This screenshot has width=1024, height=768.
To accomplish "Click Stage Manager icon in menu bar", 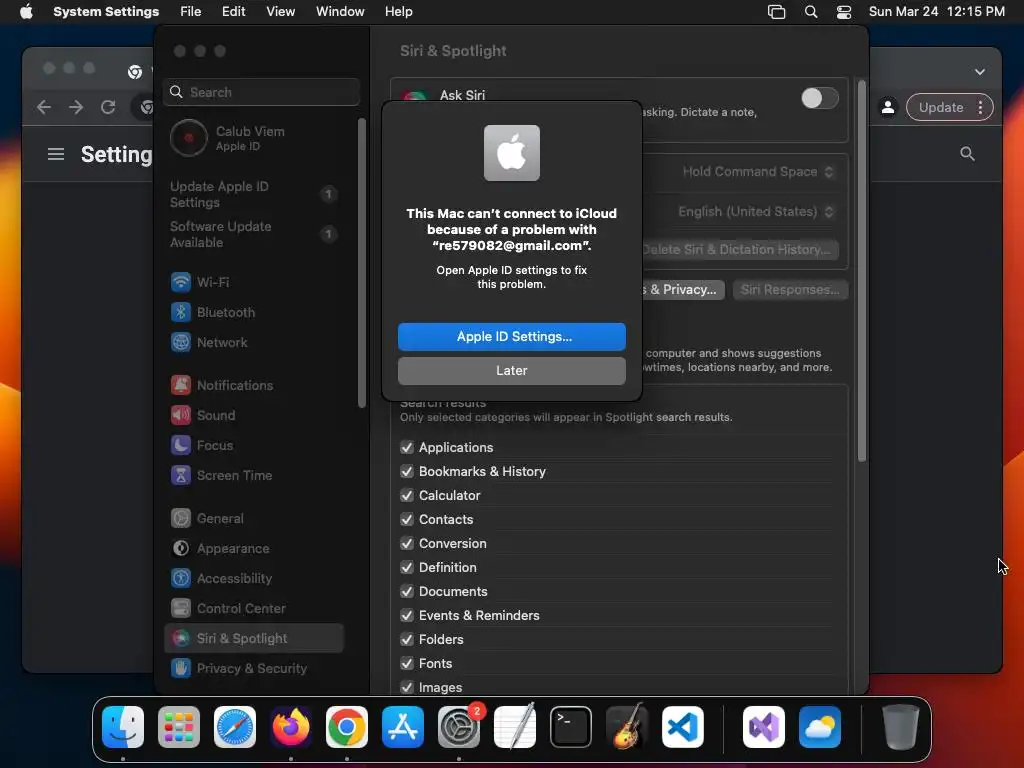I will [x=776, y=12].
